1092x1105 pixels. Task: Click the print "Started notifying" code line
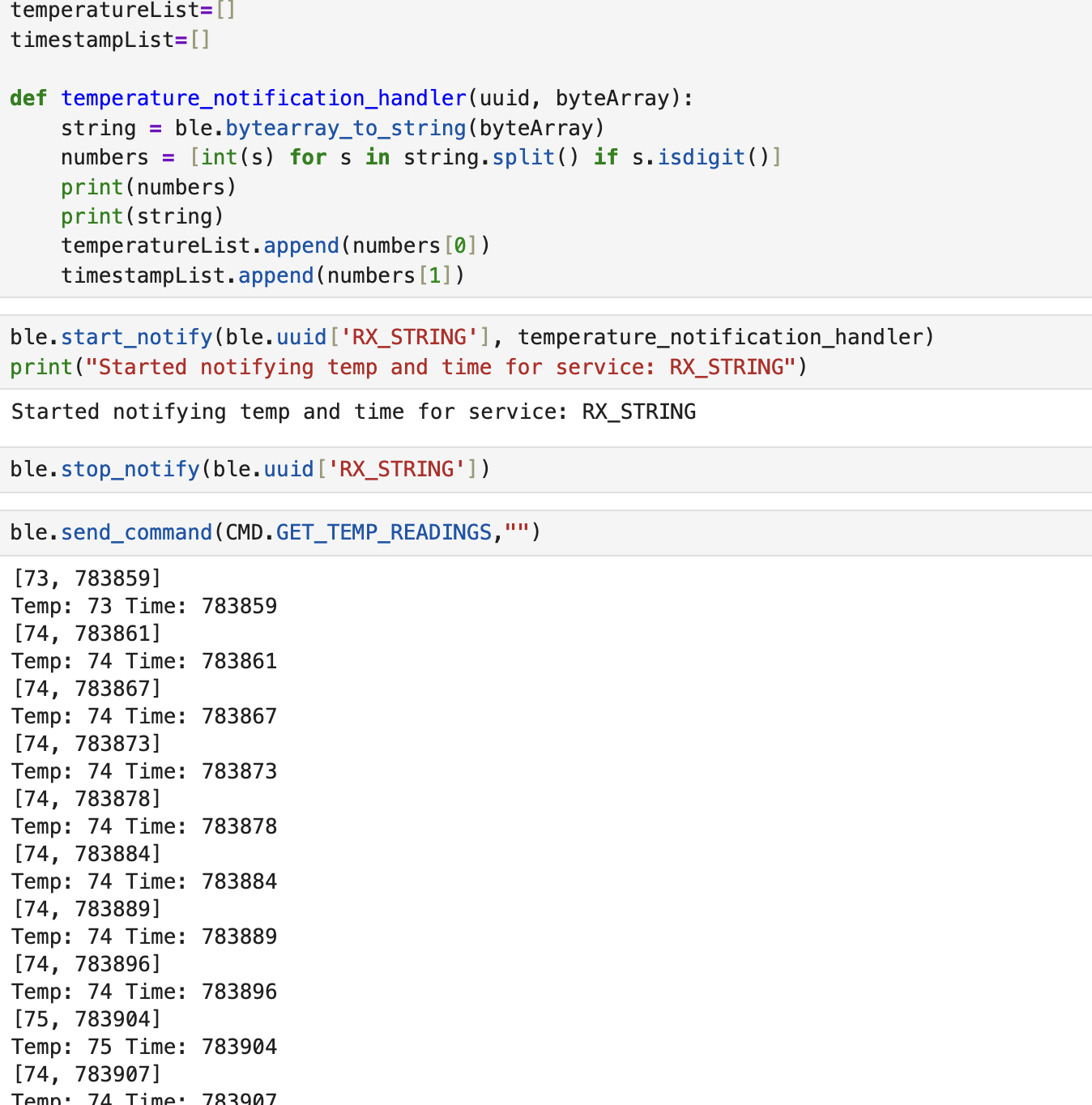click(x=408, y=367)
